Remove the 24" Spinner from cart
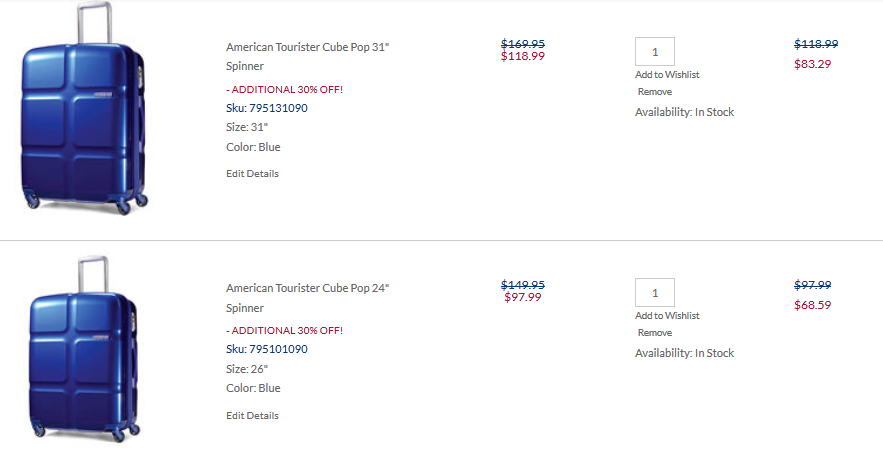This screenshot has width=883, height=463. tap(654, 332)
